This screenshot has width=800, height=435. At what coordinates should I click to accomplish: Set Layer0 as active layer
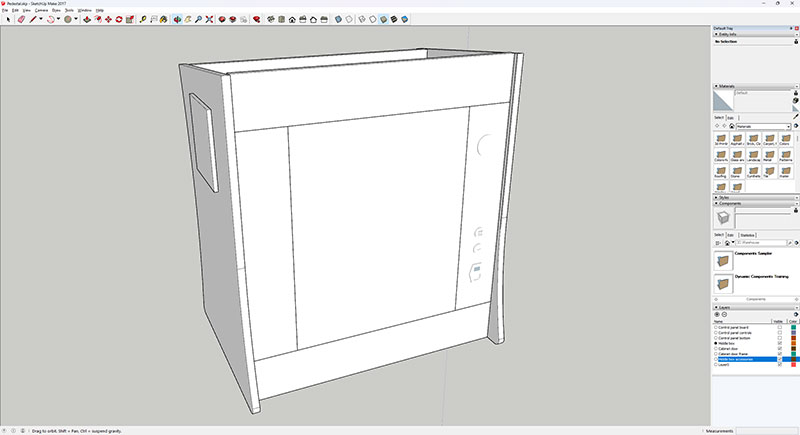pyautogui.click(x=716, y=365)
